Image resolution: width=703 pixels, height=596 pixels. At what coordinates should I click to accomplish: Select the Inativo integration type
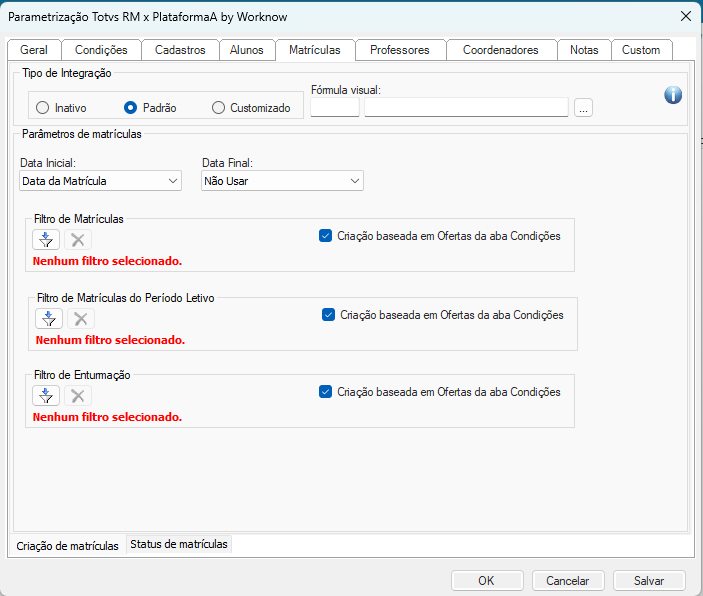coord(42,108)
